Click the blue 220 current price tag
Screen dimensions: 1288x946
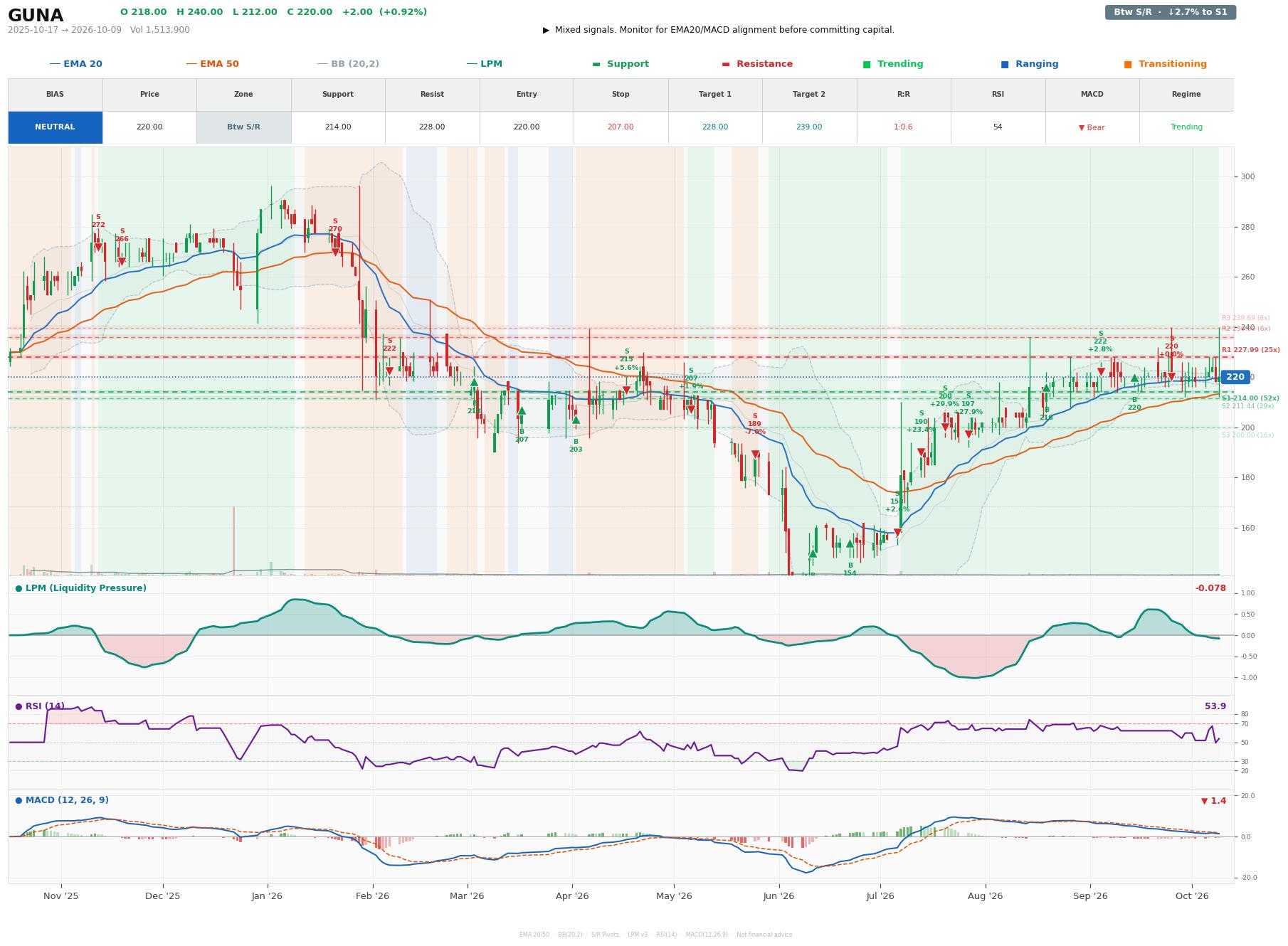1235,377
